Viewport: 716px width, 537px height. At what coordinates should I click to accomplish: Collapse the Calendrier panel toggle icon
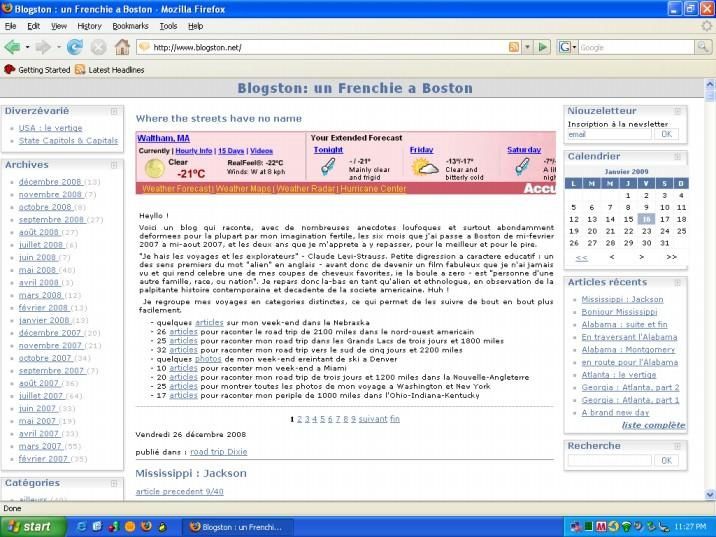click(x=678, y=157)
